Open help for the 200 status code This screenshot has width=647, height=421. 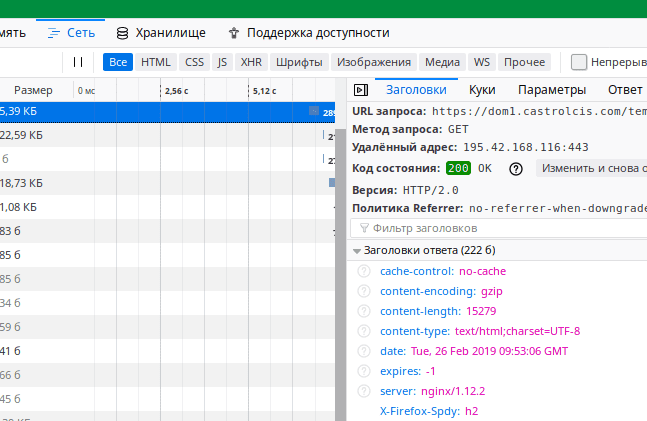coord(516,168)
